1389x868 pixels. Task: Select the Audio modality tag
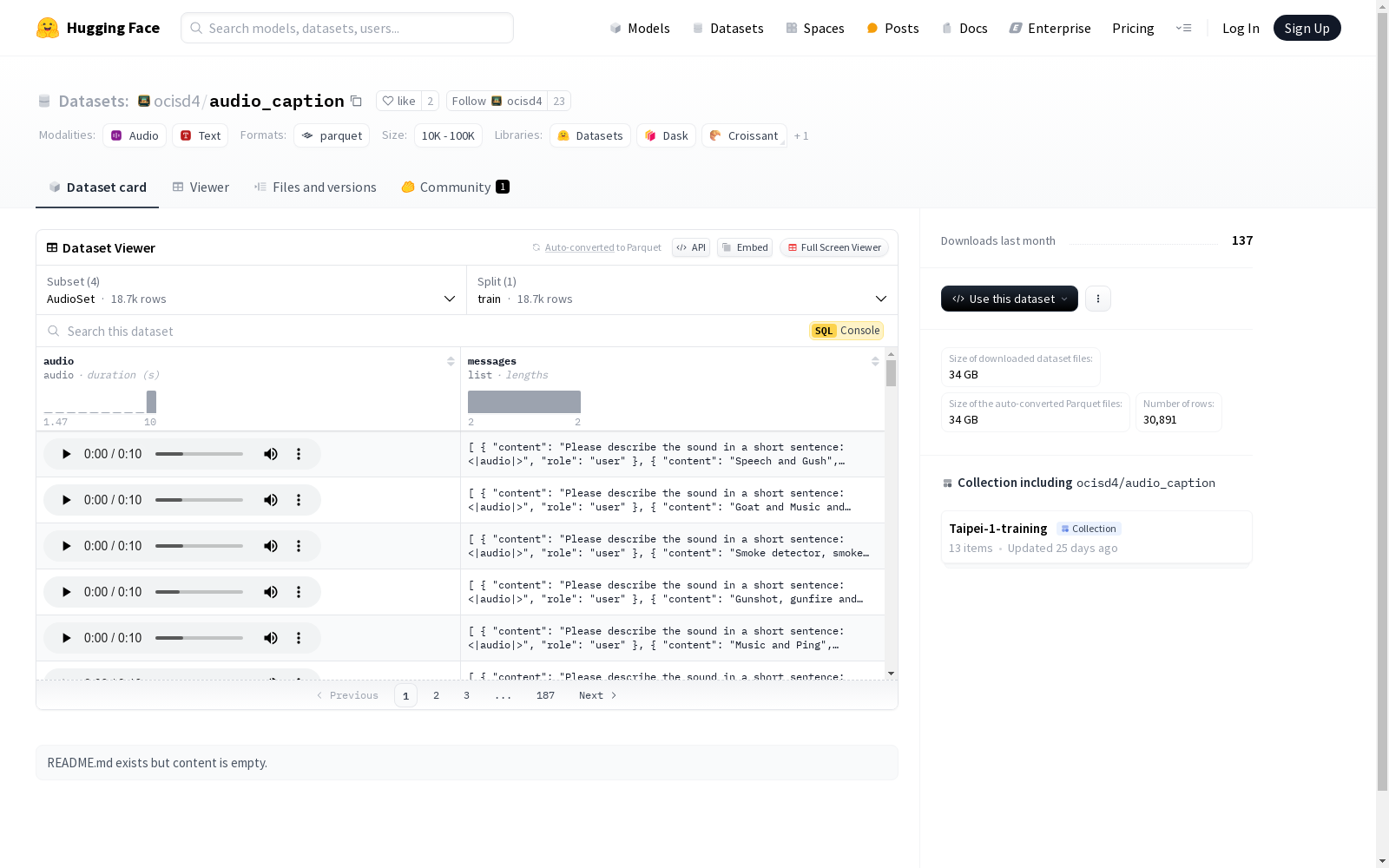click(135, 135)
